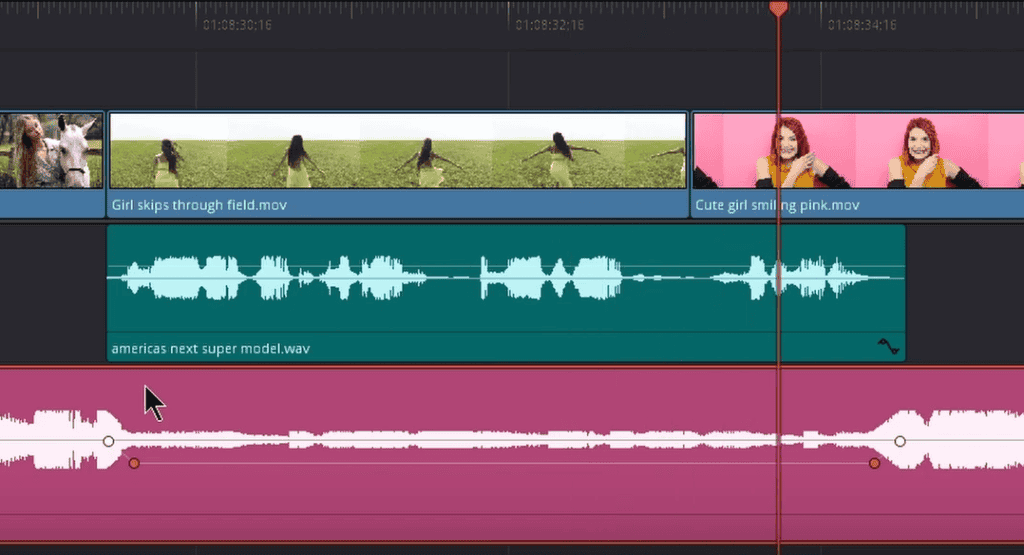Click the 01:08:32:16 timecode on ruler
Viewport: 1024px width, 555px height.
[550, 25]
